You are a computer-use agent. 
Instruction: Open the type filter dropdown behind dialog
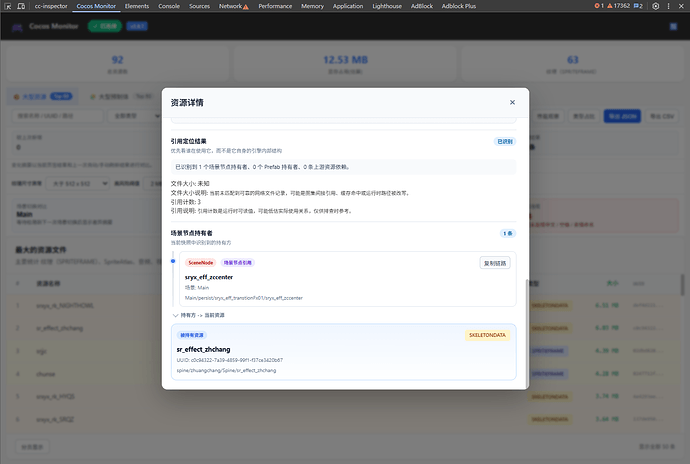(134, 116)
